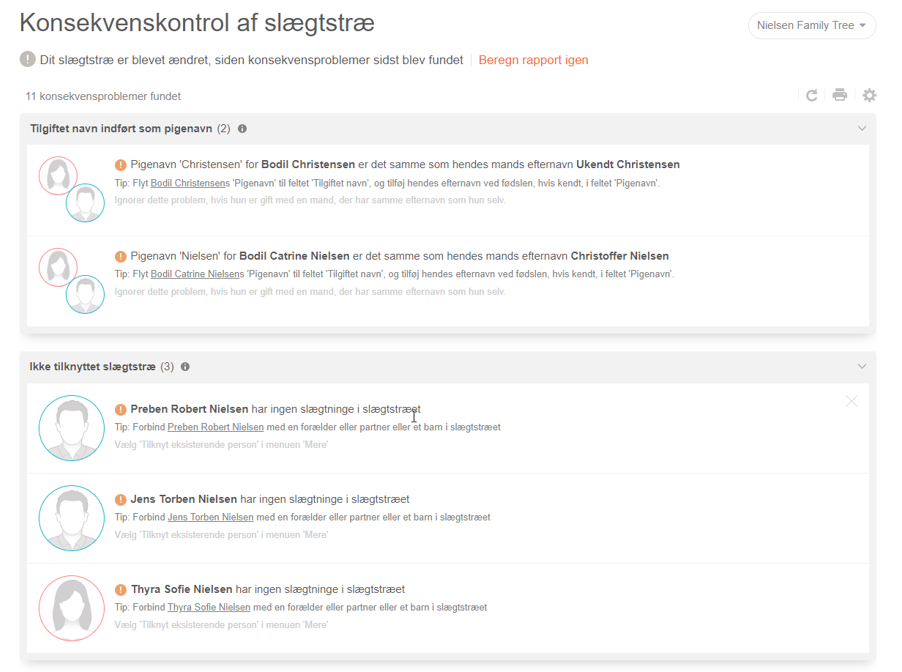
Task: Open the settings gear icon
Action: point(869,95)
